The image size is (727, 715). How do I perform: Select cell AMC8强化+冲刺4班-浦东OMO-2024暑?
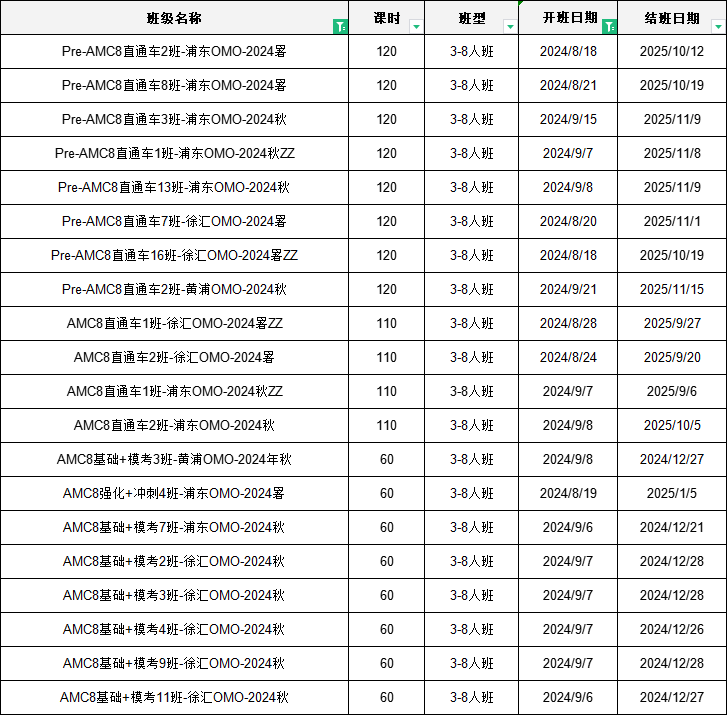point(174,493)
